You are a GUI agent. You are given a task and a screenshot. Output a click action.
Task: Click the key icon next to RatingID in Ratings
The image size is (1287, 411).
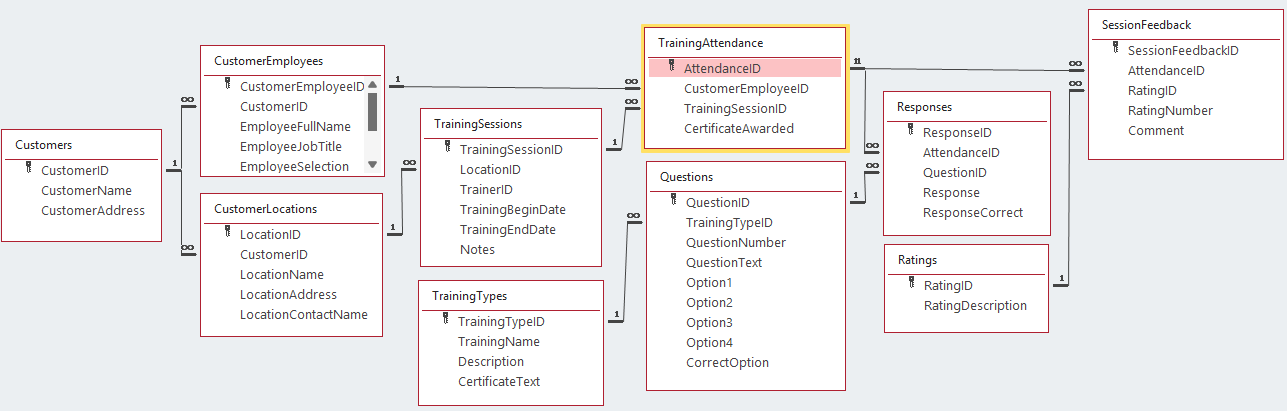[910, 284]
